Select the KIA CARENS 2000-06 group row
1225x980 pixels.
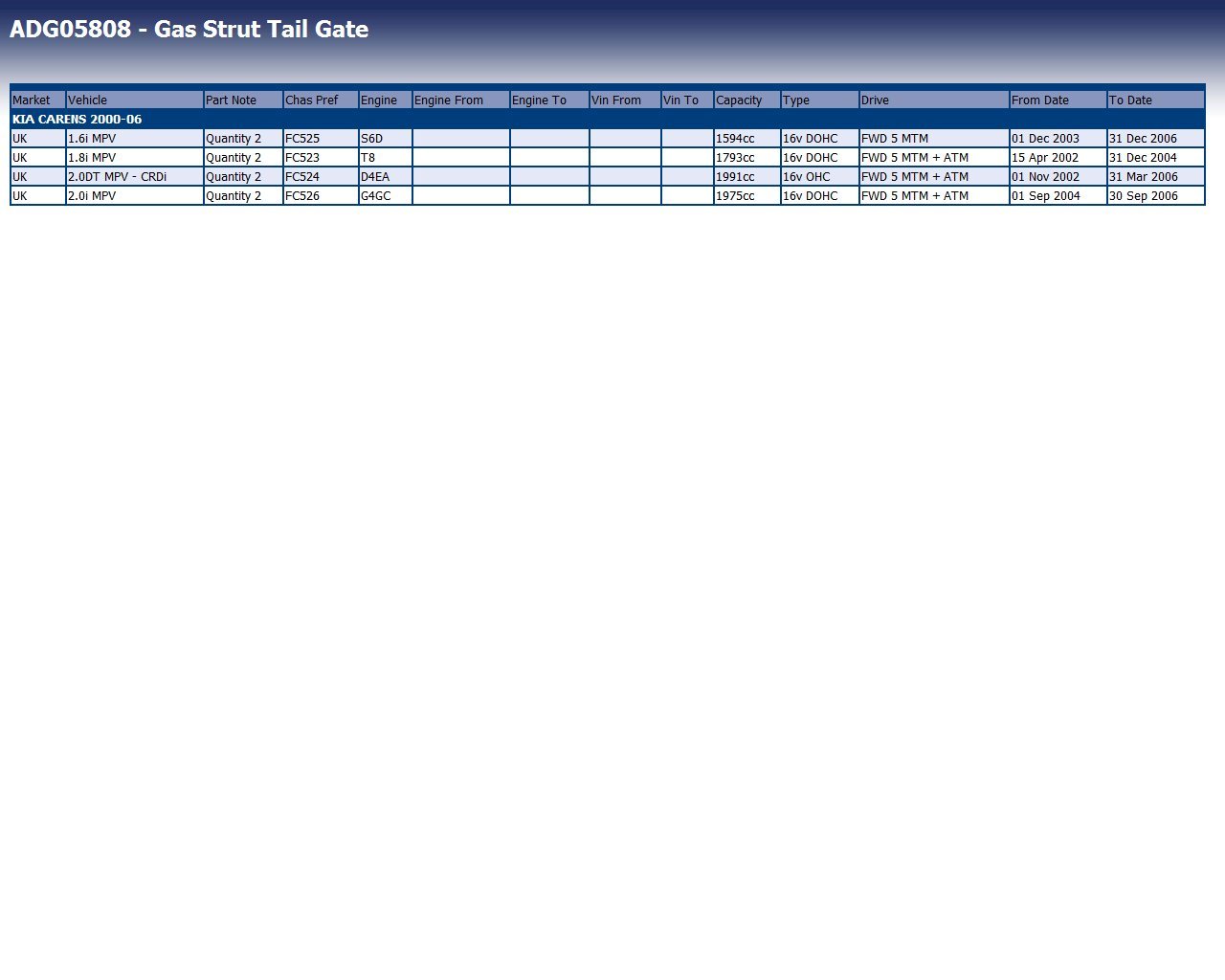(x=608, y=119)
